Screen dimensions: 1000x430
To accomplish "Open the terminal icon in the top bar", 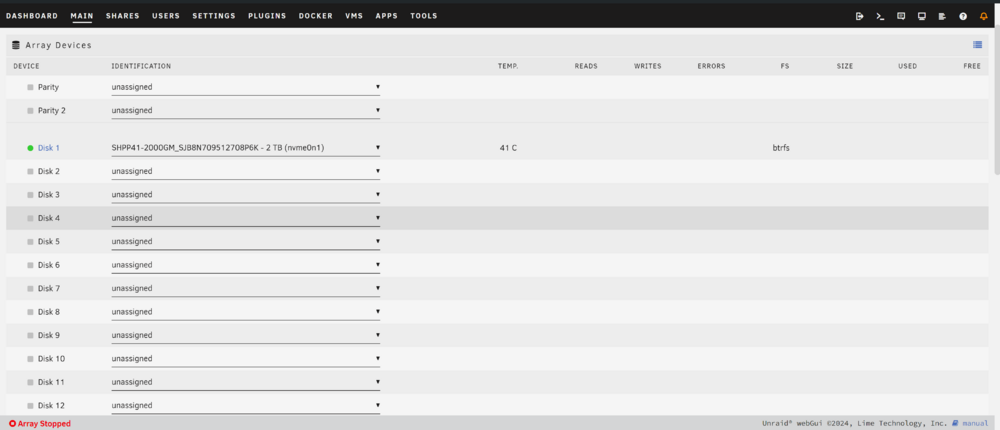I will (x=880, y=17).
